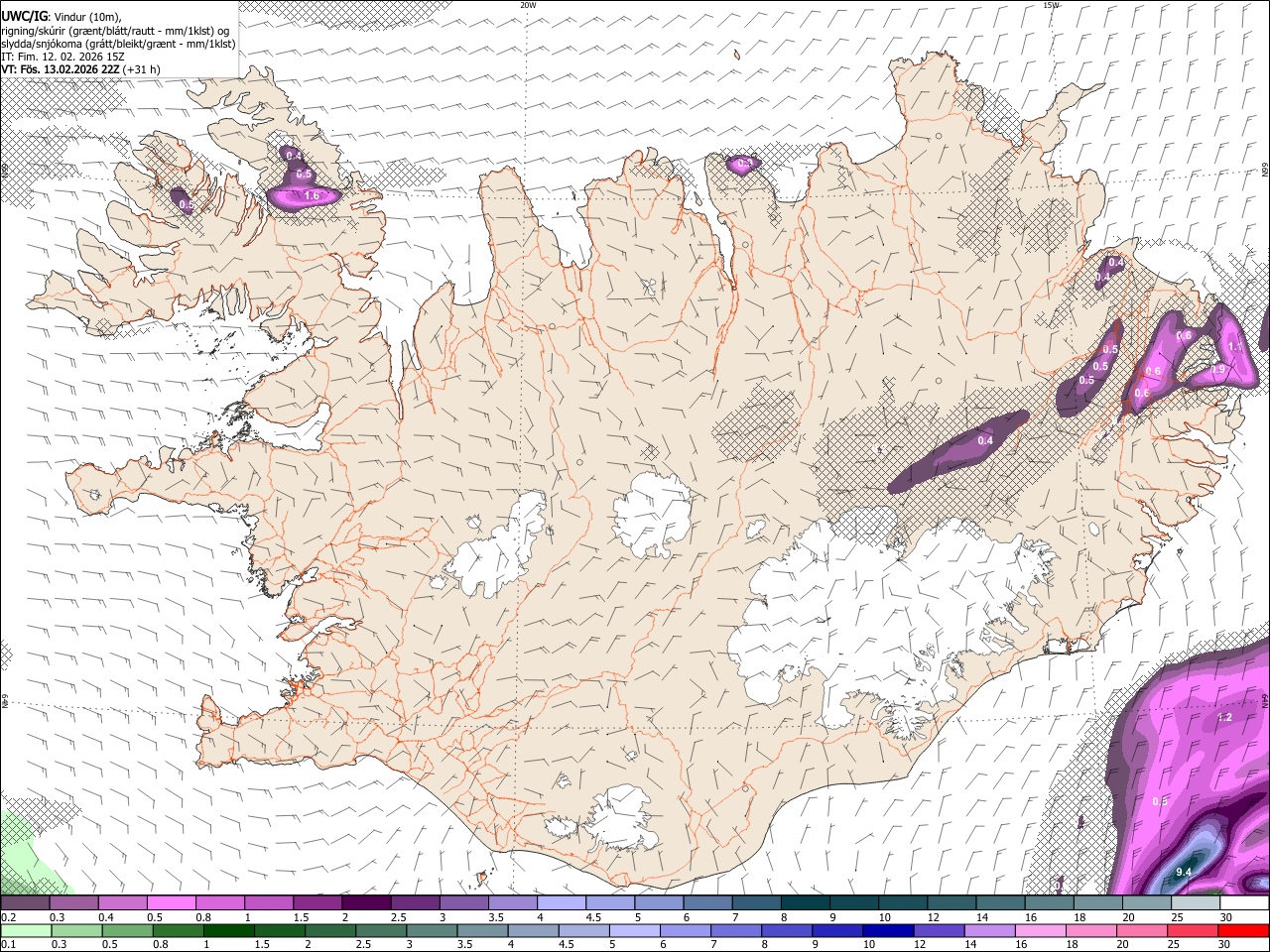Pick the lower-row pink swatch labeled 20
Viewport: 1270px width, 952px height.
[1142, 930]
